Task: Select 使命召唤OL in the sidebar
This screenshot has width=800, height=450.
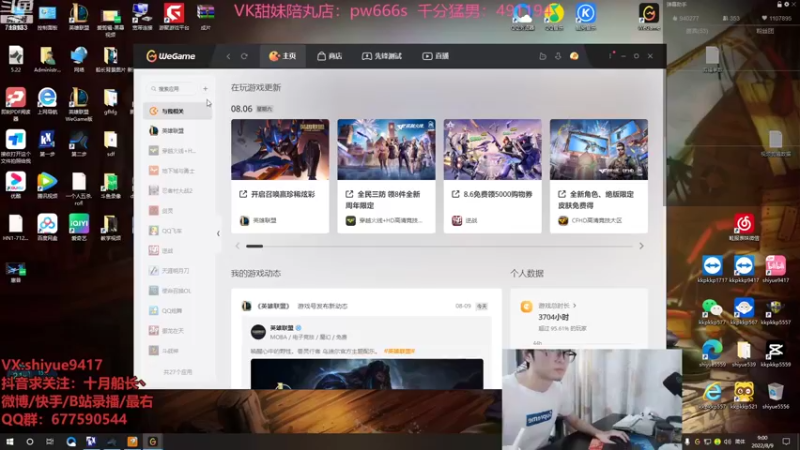Action: point(178,291)
